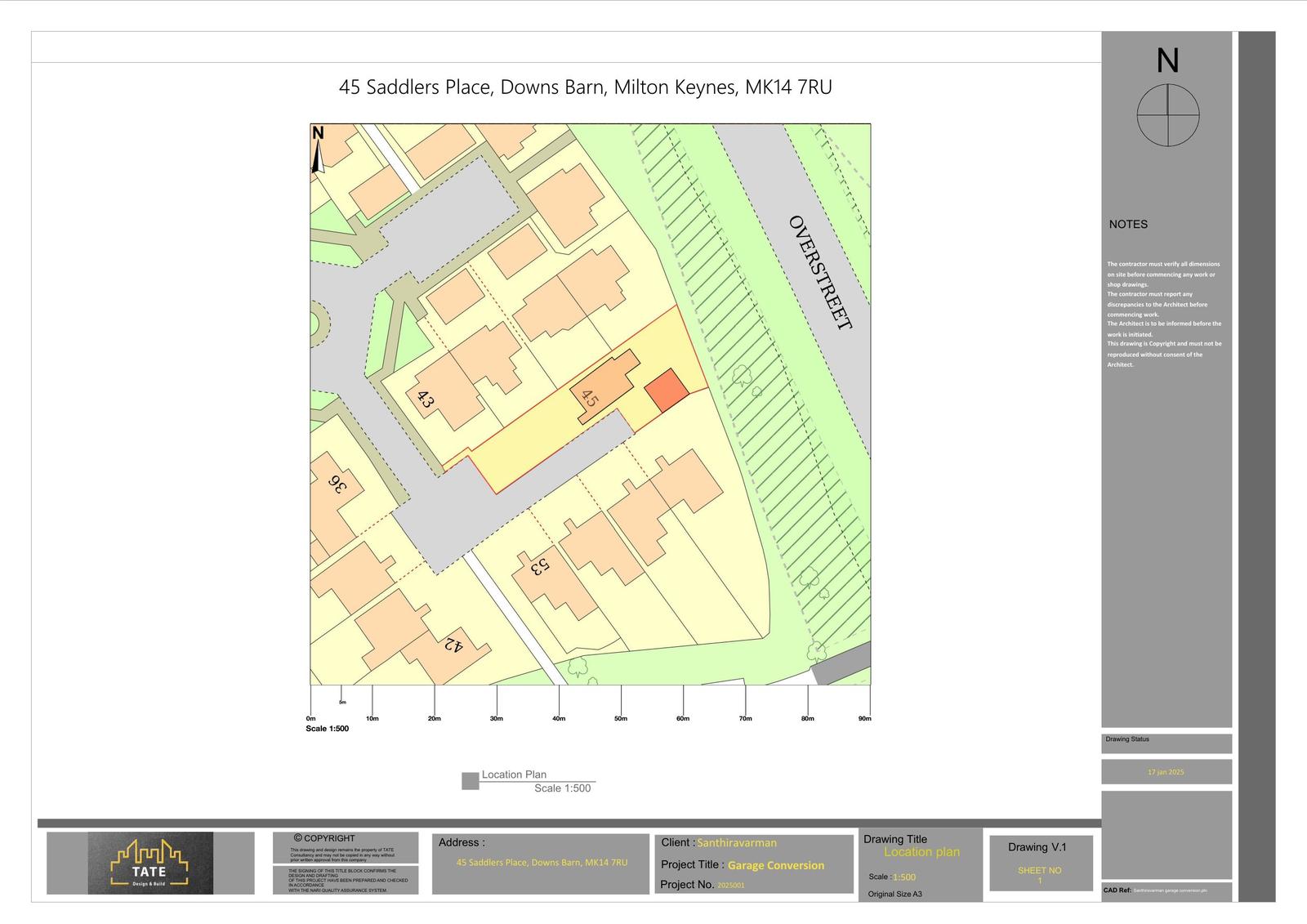Image resolution: width=1307 pixels, height=924 pixels.
Task: Click the TATE Design & Build logo
Action: click(x=150, y=863)
